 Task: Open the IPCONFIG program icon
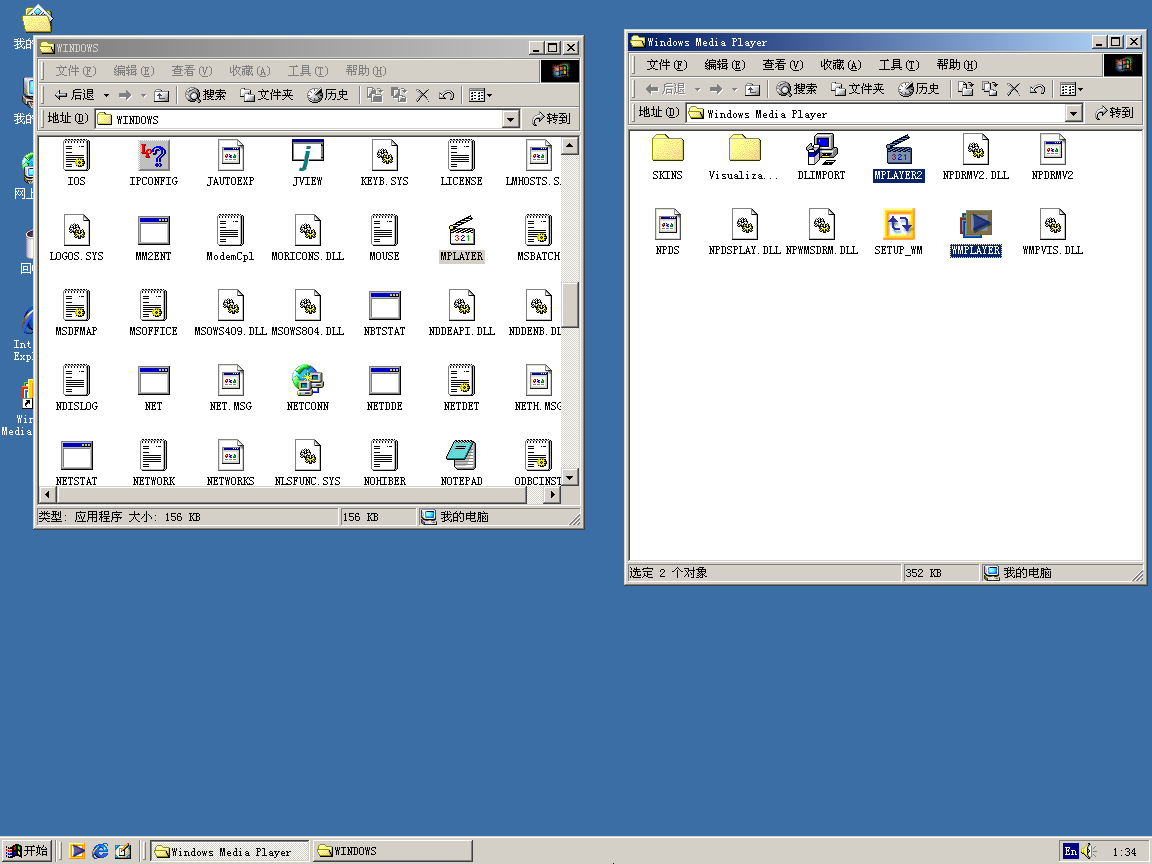153,158
